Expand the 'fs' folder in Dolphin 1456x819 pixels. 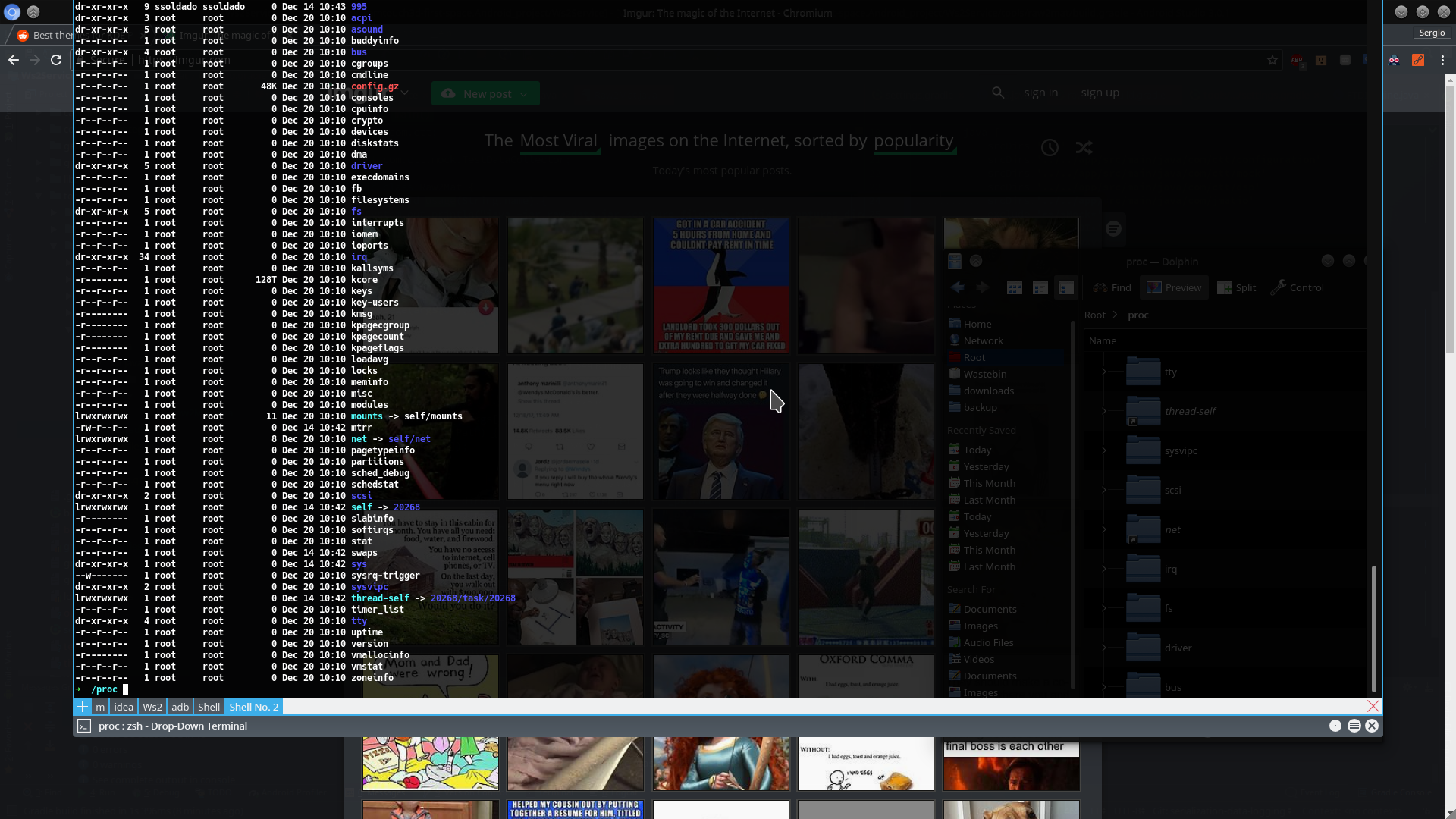[1104, 608]
